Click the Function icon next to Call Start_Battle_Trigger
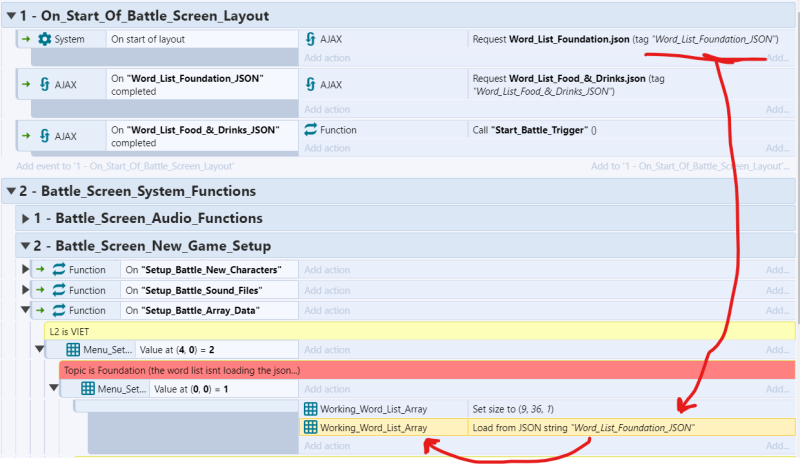 pyautogui.click(x=311, y=130)
